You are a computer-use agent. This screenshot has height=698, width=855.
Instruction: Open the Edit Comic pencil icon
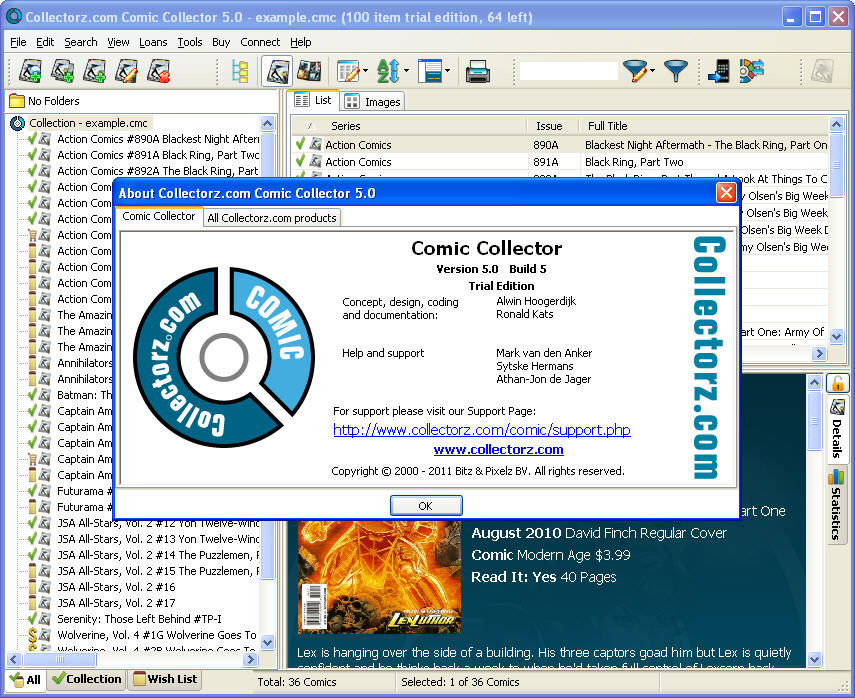(x=127, y=72)
